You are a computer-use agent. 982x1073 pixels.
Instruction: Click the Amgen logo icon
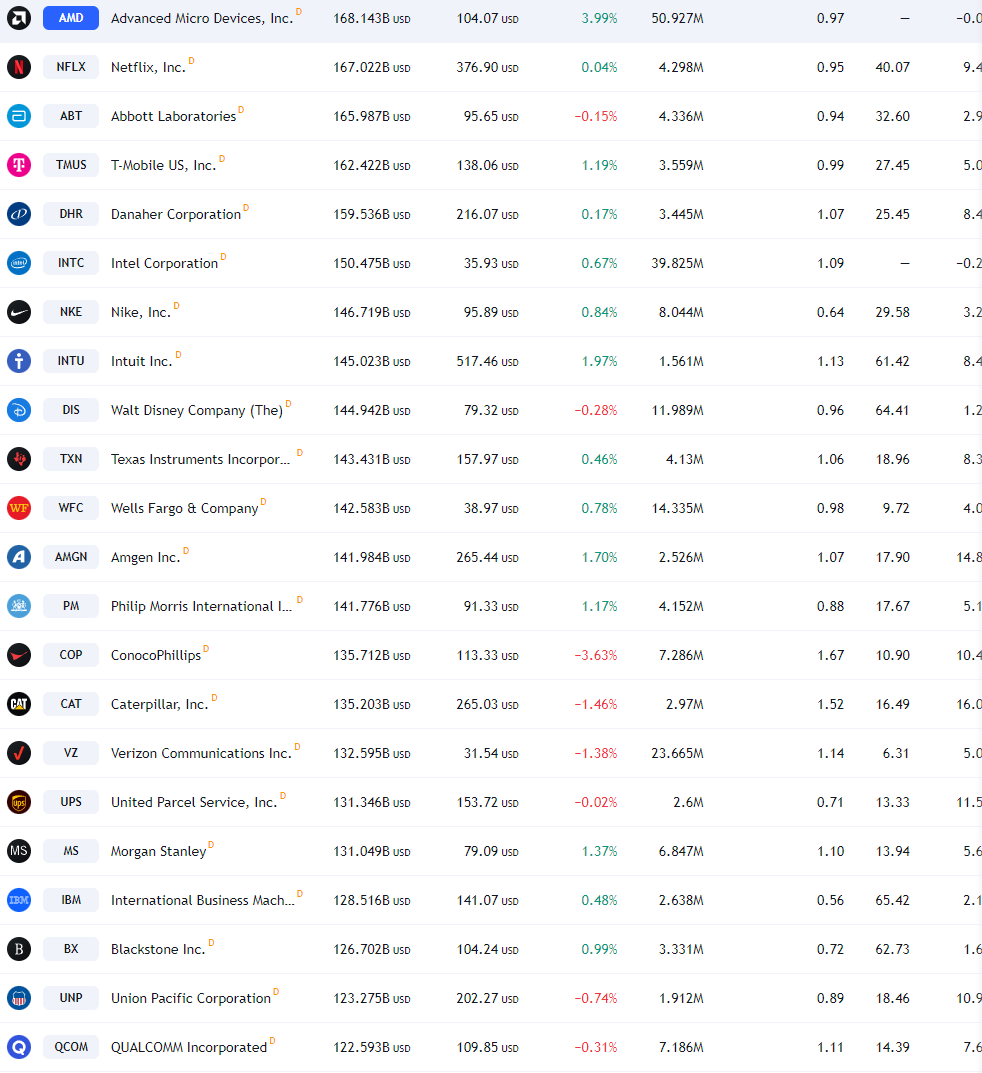19,557
